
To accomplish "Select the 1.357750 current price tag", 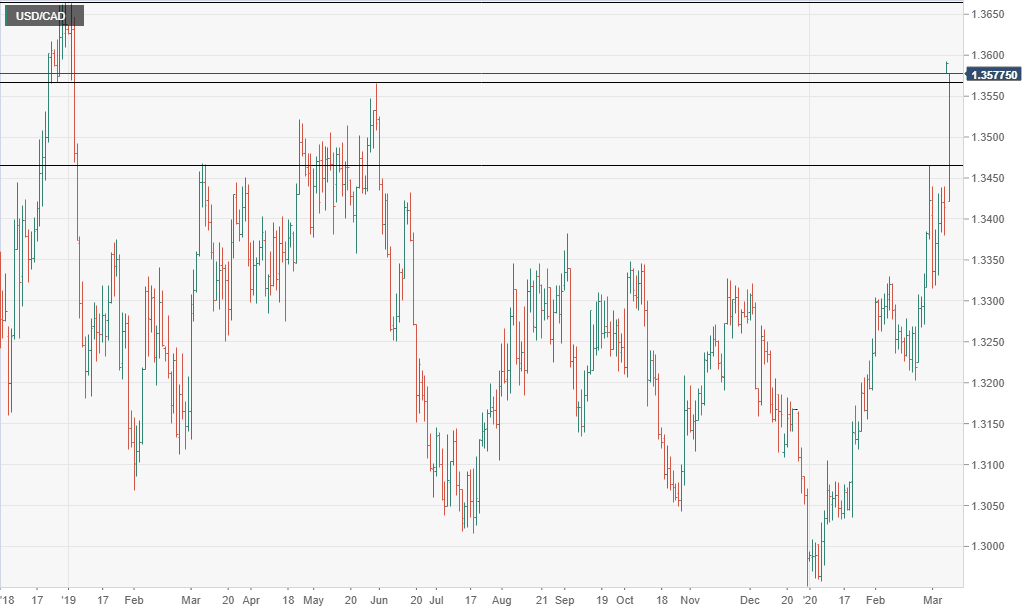I will click(x=993, y=73).
